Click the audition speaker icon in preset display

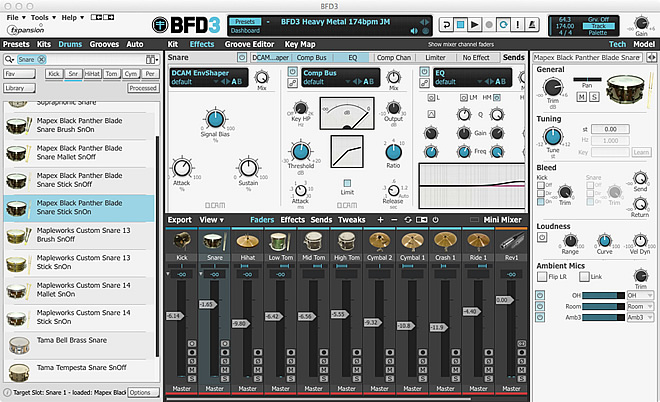pos(414,31)
